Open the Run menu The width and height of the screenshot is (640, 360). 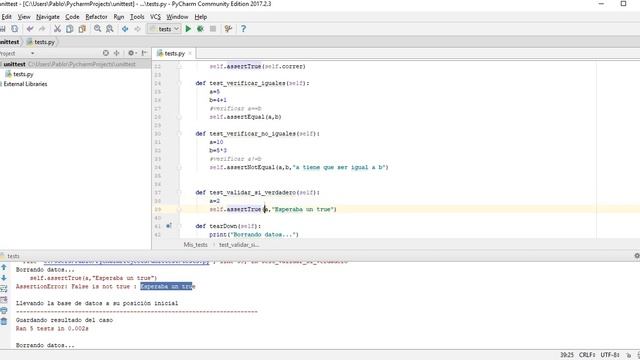[119, 17]
